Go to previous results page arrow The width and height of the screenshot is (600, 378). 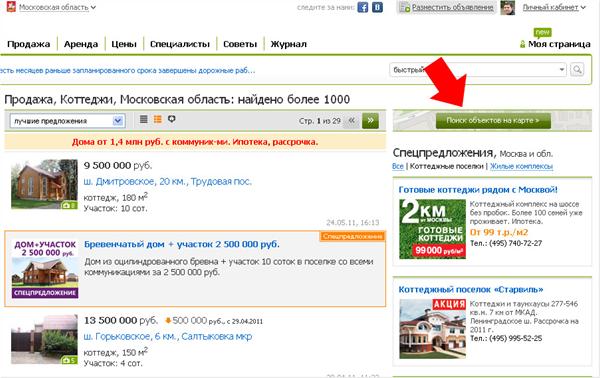coord(351,121)
